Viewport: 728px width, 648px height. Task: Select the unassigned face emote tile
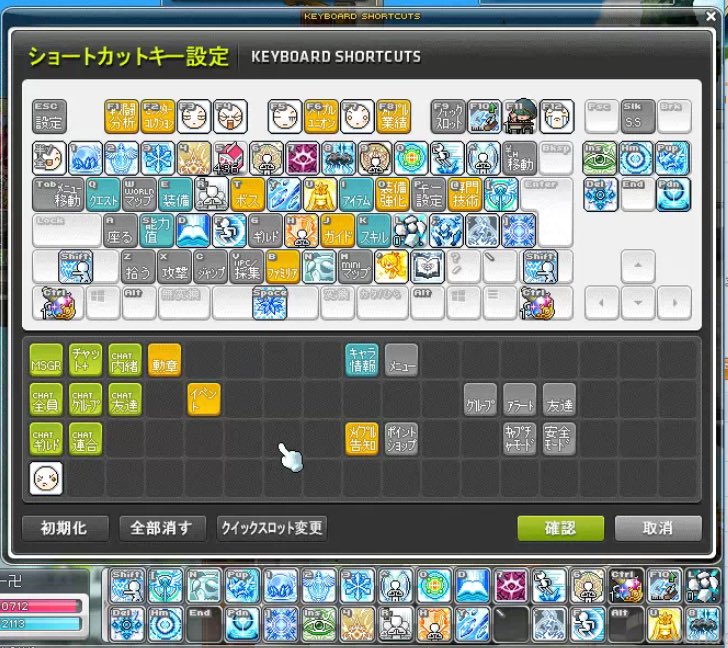click(x=46, y=478)
